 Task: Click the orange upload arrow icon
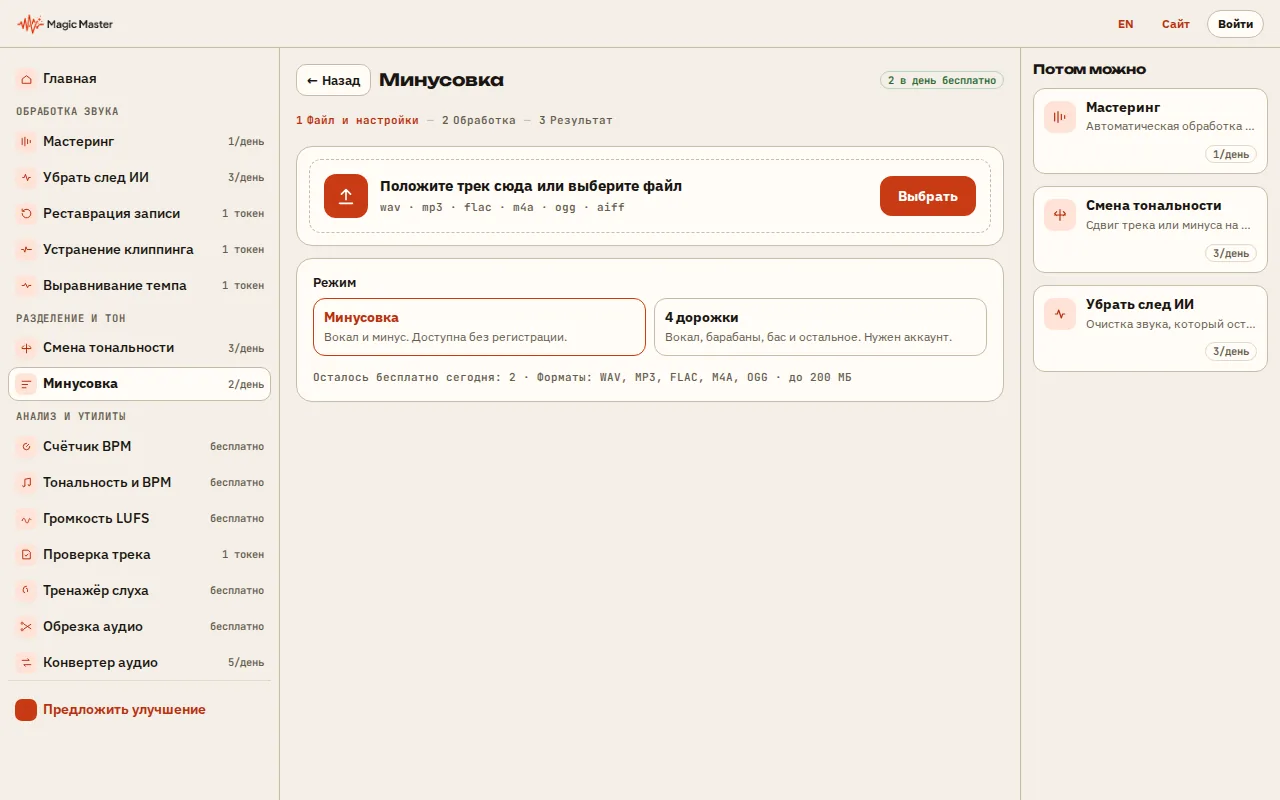pos(346,196)
